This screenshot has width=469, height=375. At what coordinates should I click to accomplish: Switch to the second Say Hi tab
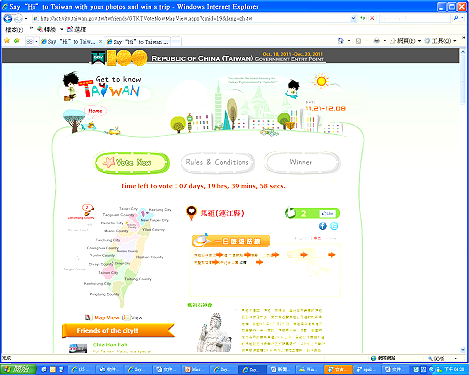pos(138,42)
